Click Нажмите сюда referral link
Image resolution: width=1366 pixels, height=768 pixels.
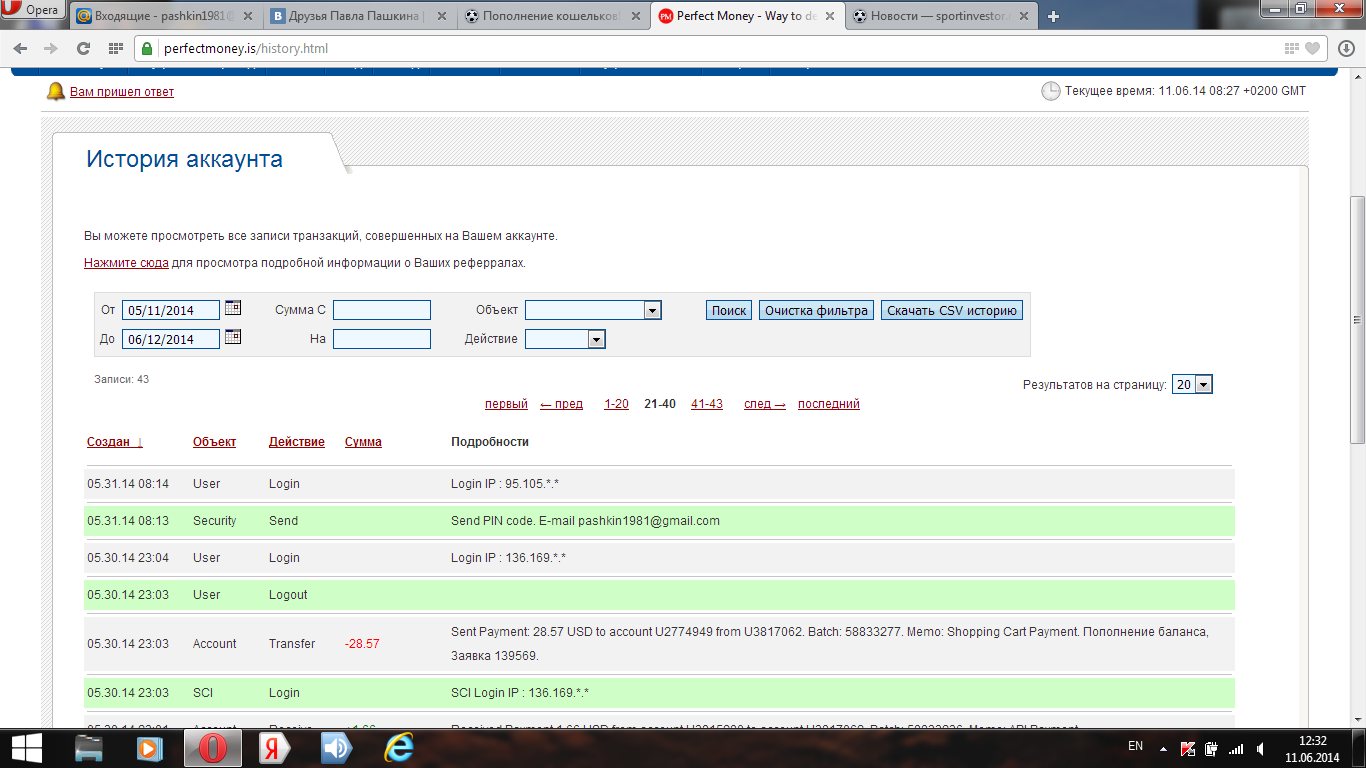pos(126,263)
